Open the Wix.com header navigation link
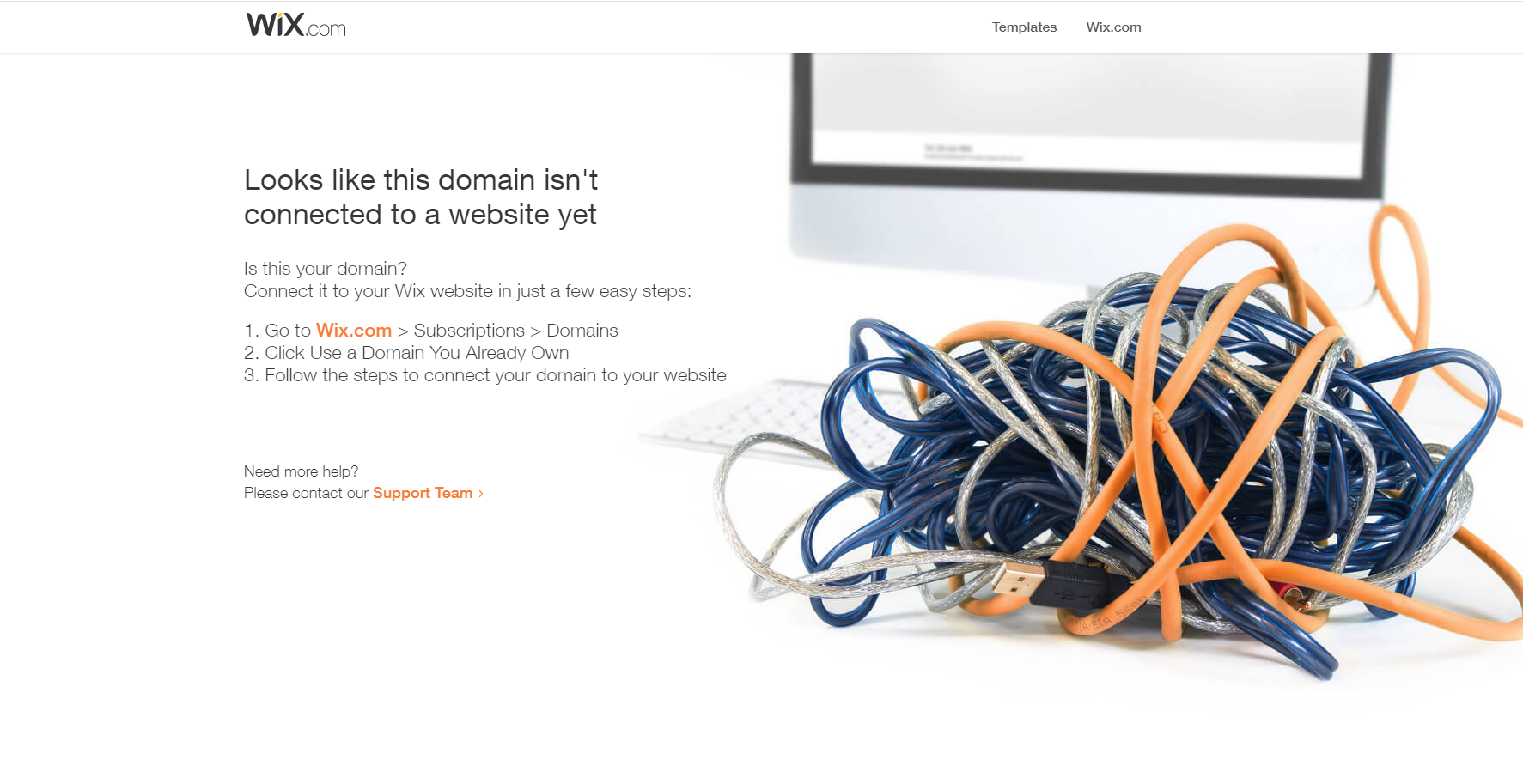The image size is (1523, 784). tap(1113, 27)
